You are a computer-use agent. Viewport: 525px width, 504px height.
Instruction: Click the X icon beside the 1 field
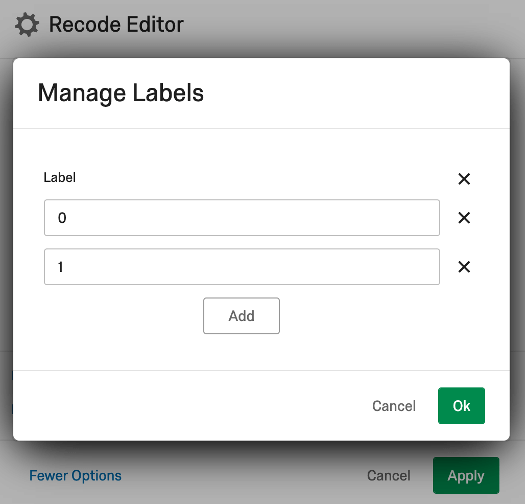pyautogui.click(x=464, y=267)
